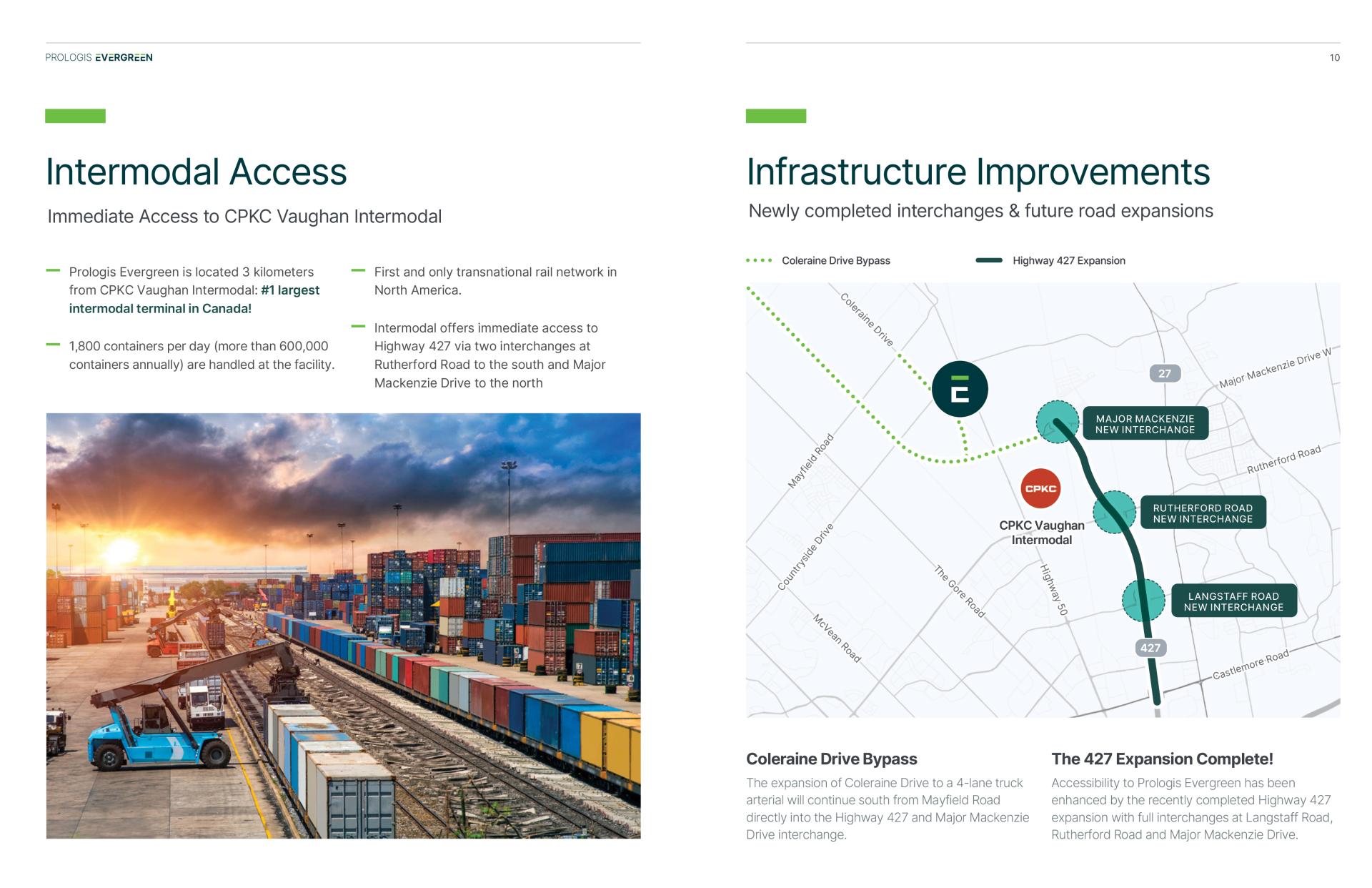Click the solid Highway 427 Expansion legend line
The image size is (1372, 888).
[989, 260]
